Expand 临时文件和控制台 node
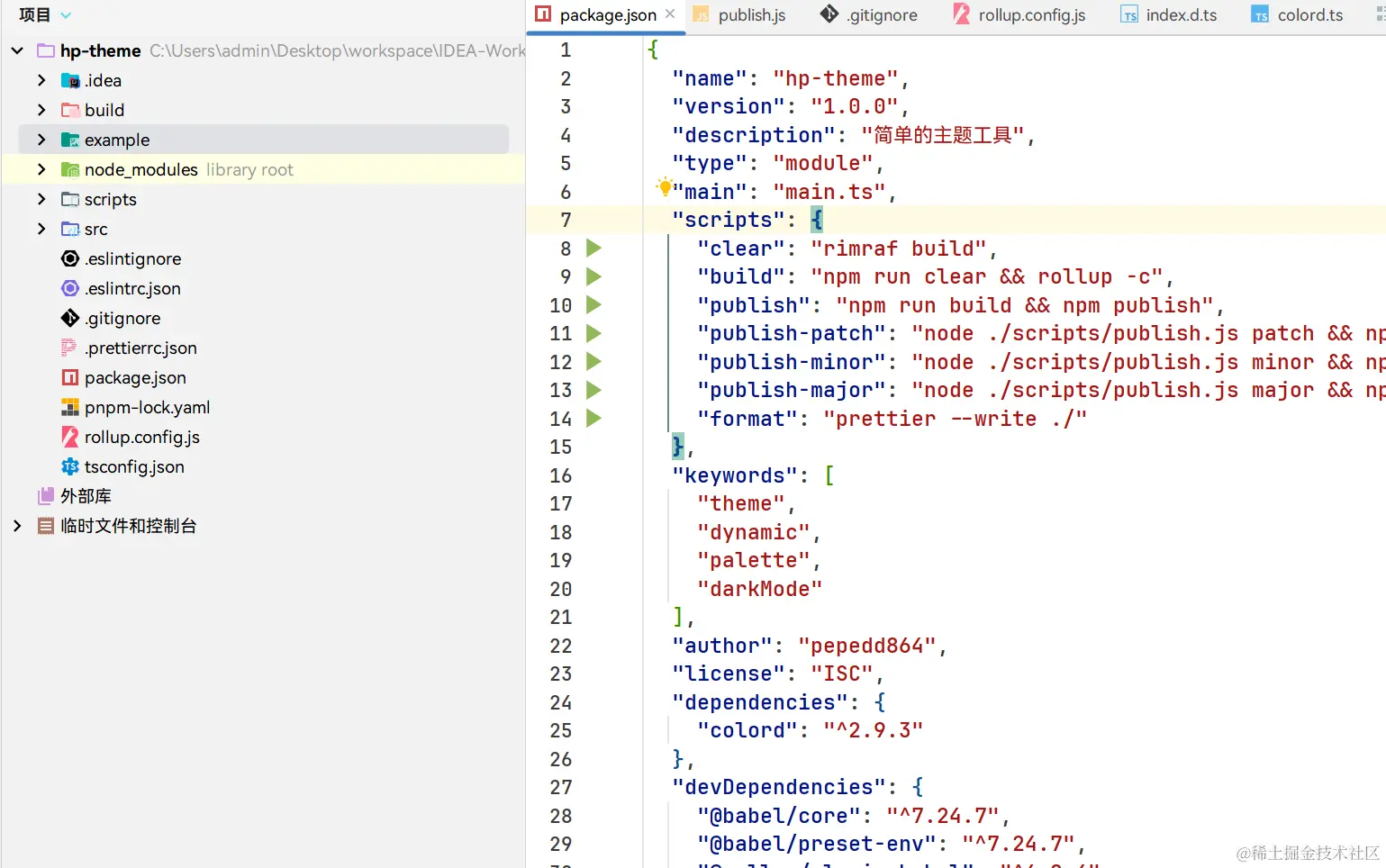Viewport: 1386px width, 868px height. [17, 526]
